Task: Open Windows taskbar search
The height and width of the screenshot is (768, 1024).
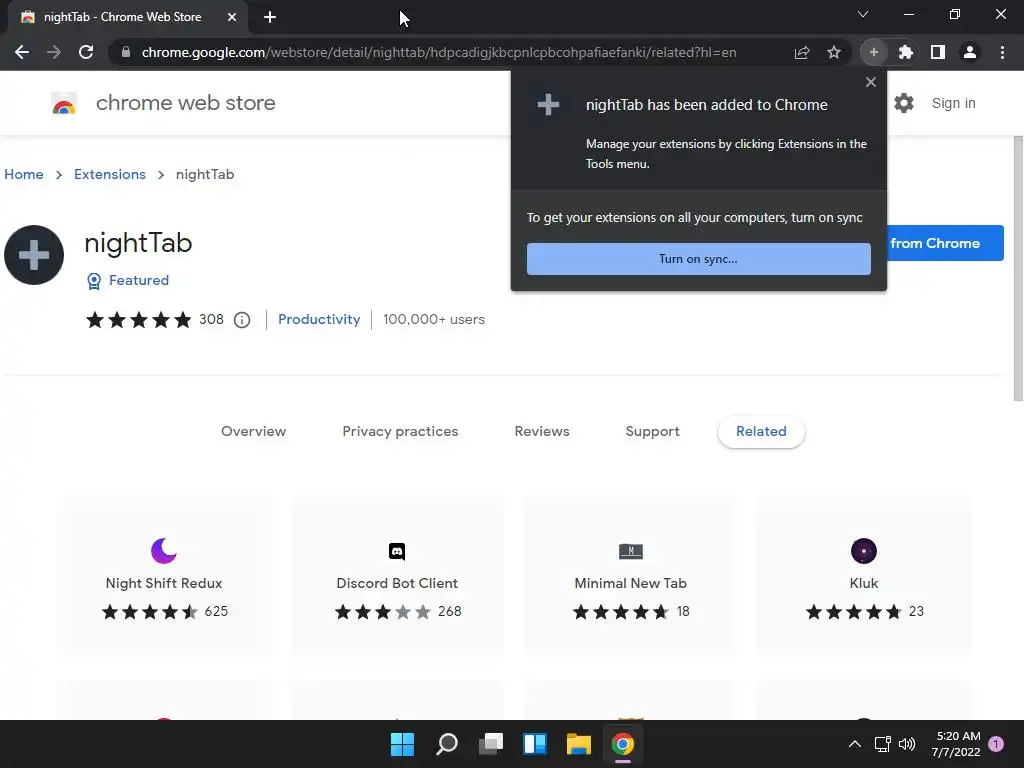Action: pyautogui.click(x=447, y=744)
